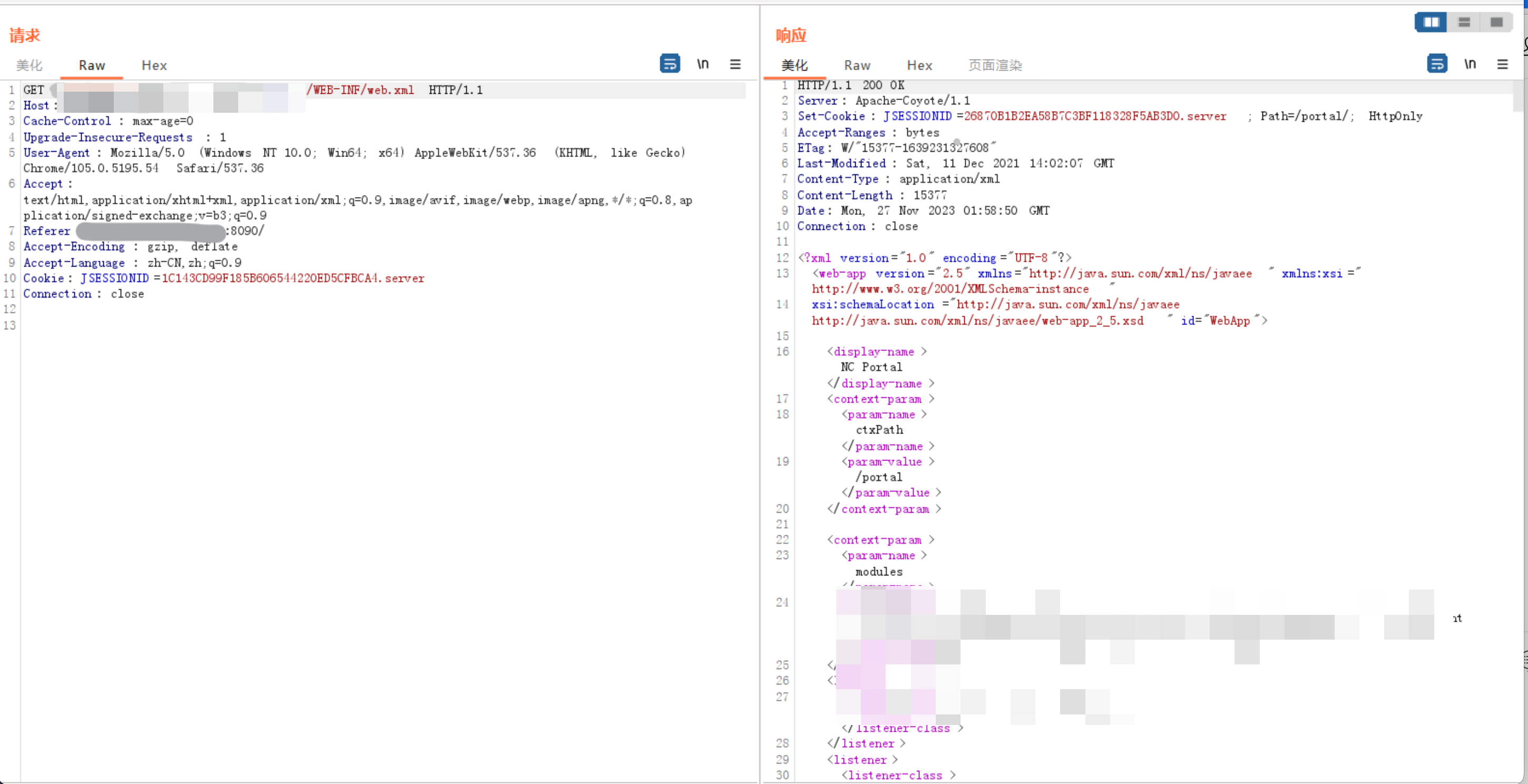1528x784 pixels.
Task: Click the request Referer header line
Action: click(143, 231)
